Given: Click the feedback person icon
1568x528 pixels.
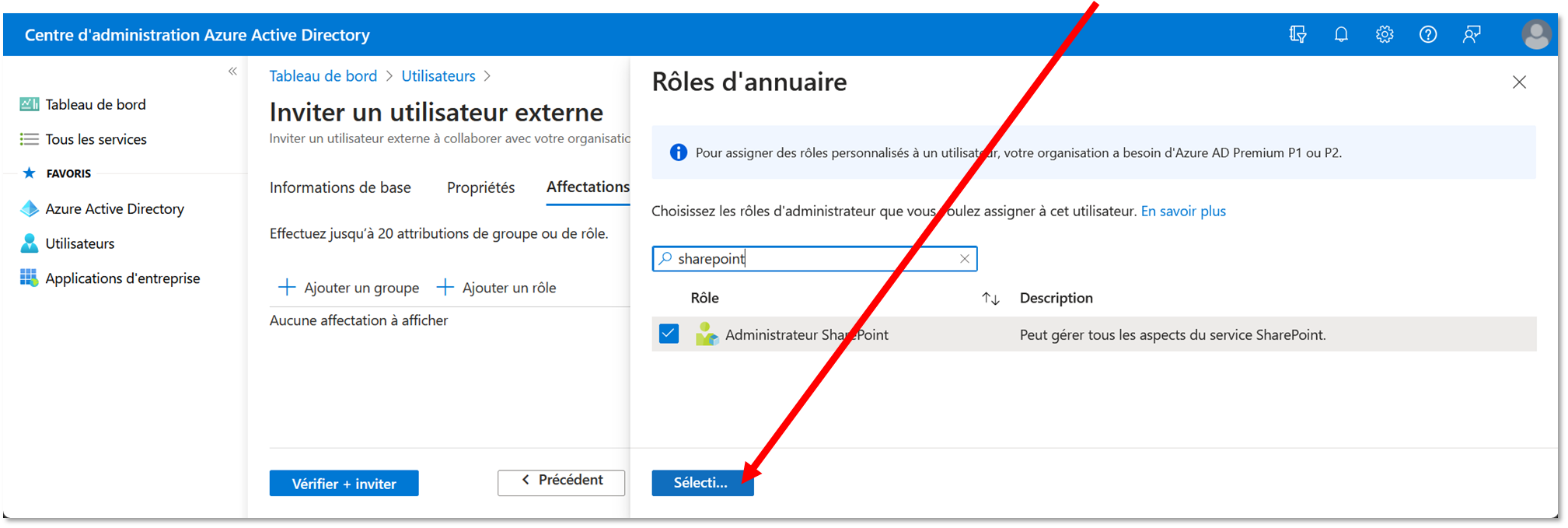Looking at the screenshot, I should coord(1472,34).
